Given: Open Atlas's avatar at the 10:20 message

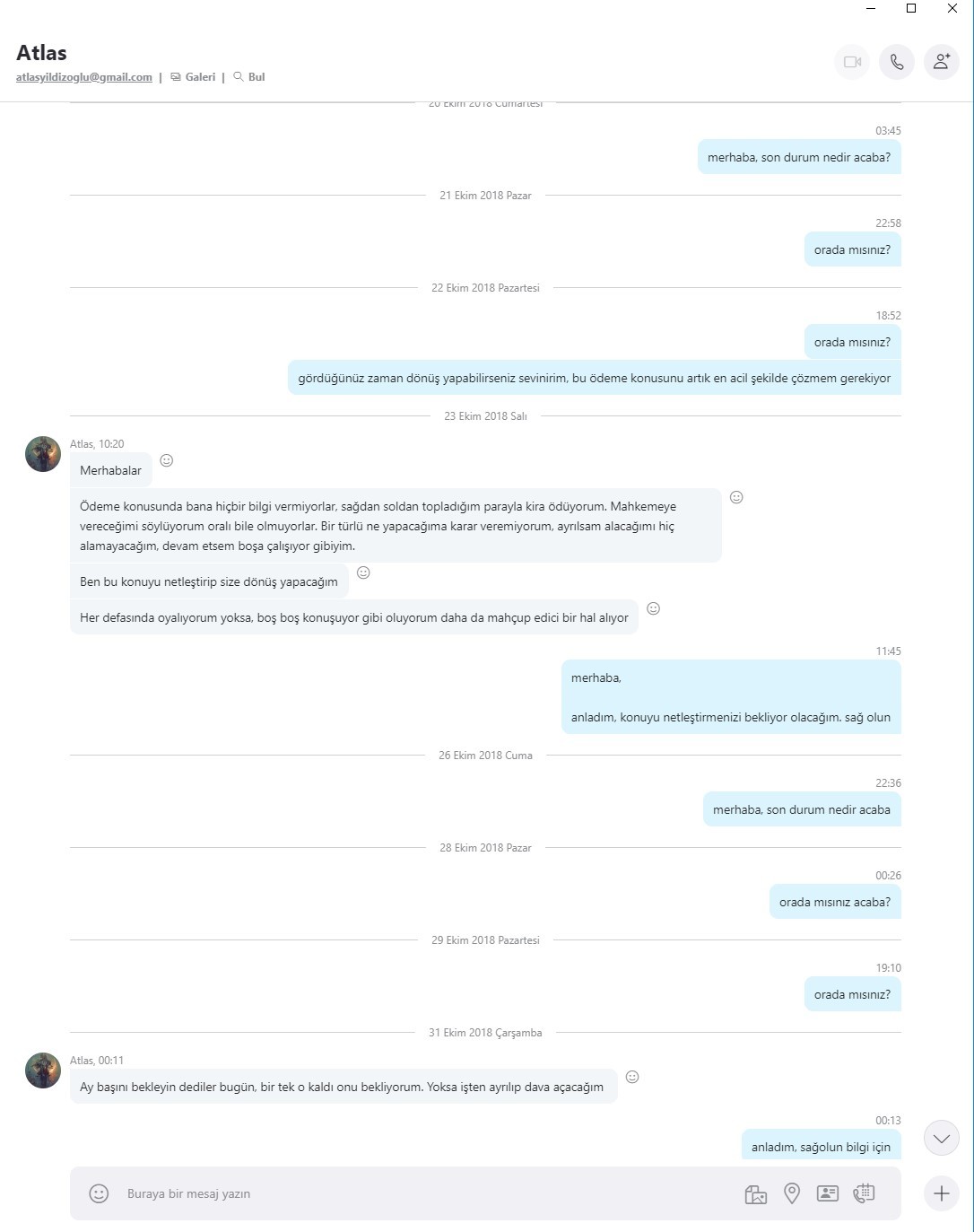Looking at the screenshot, I should click(x=43, y=454).
